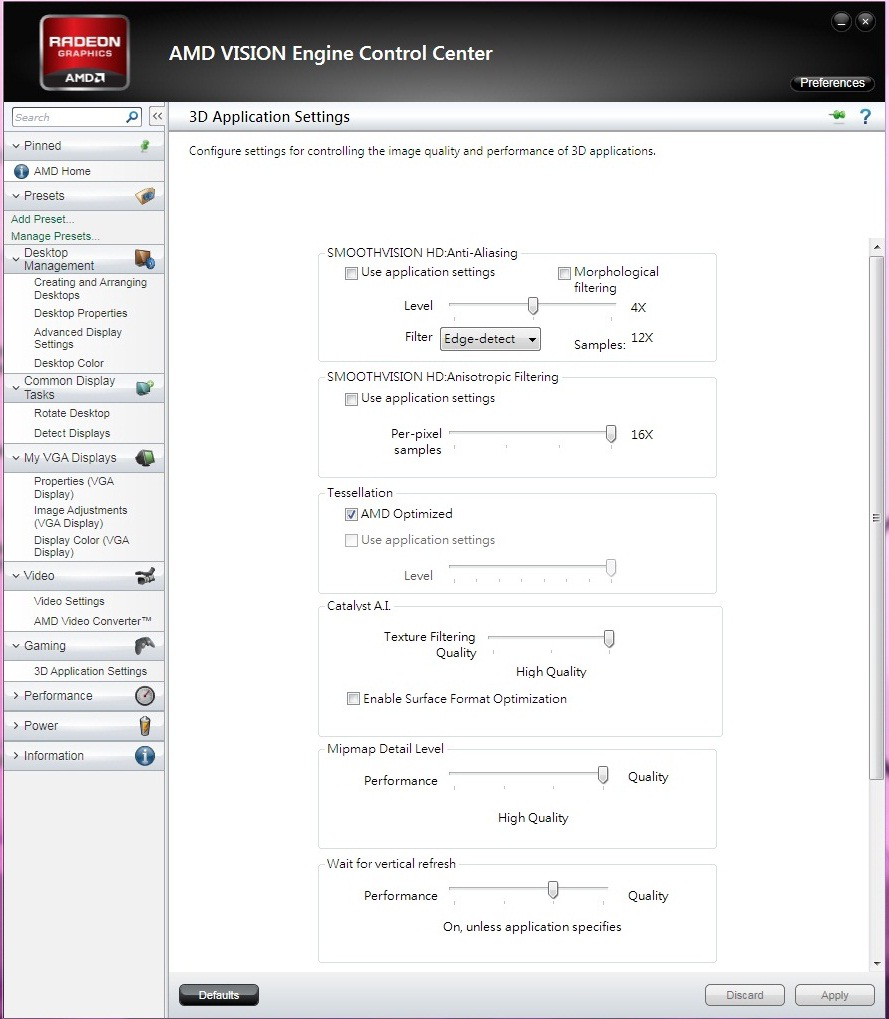Open the Edge-detect Filter dropdown
Screen dimensions: 889x1019
(490, 339)
